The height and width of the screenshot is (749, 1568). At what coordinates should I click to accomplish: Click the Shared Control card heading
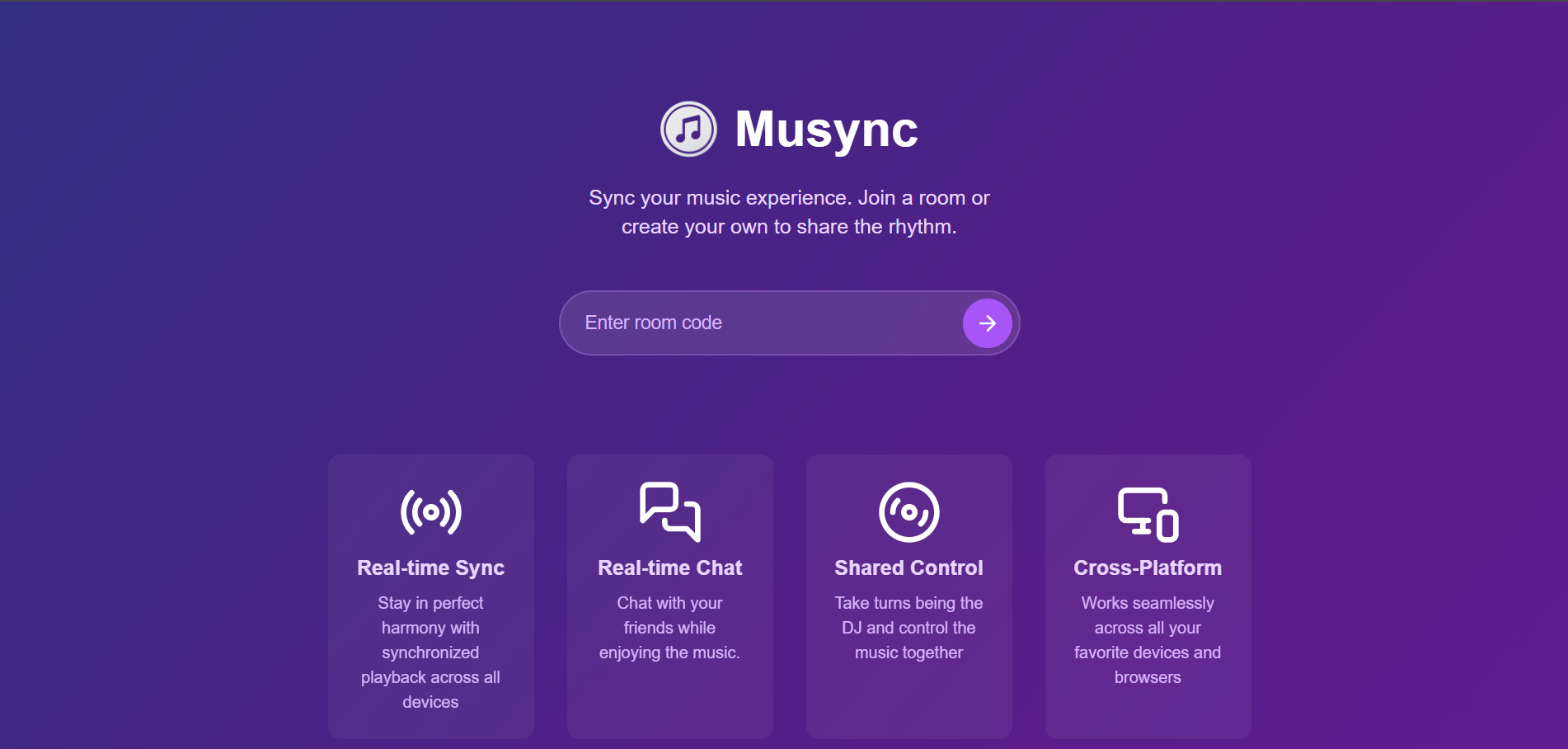pyautogui.click(x=908, y=568)
